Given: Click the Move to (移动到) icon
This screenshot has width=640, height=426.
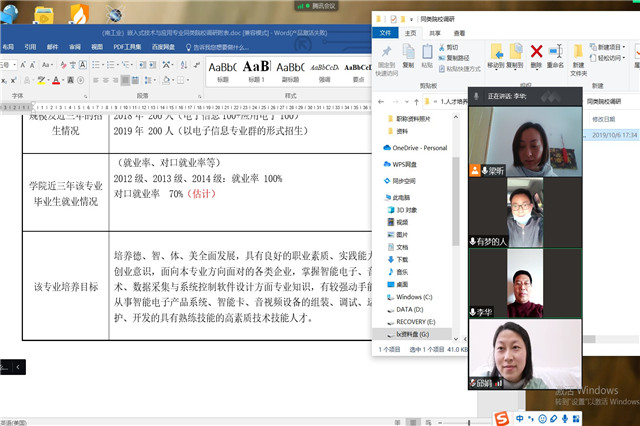Looking at the screenshot, I should [496, 53].
